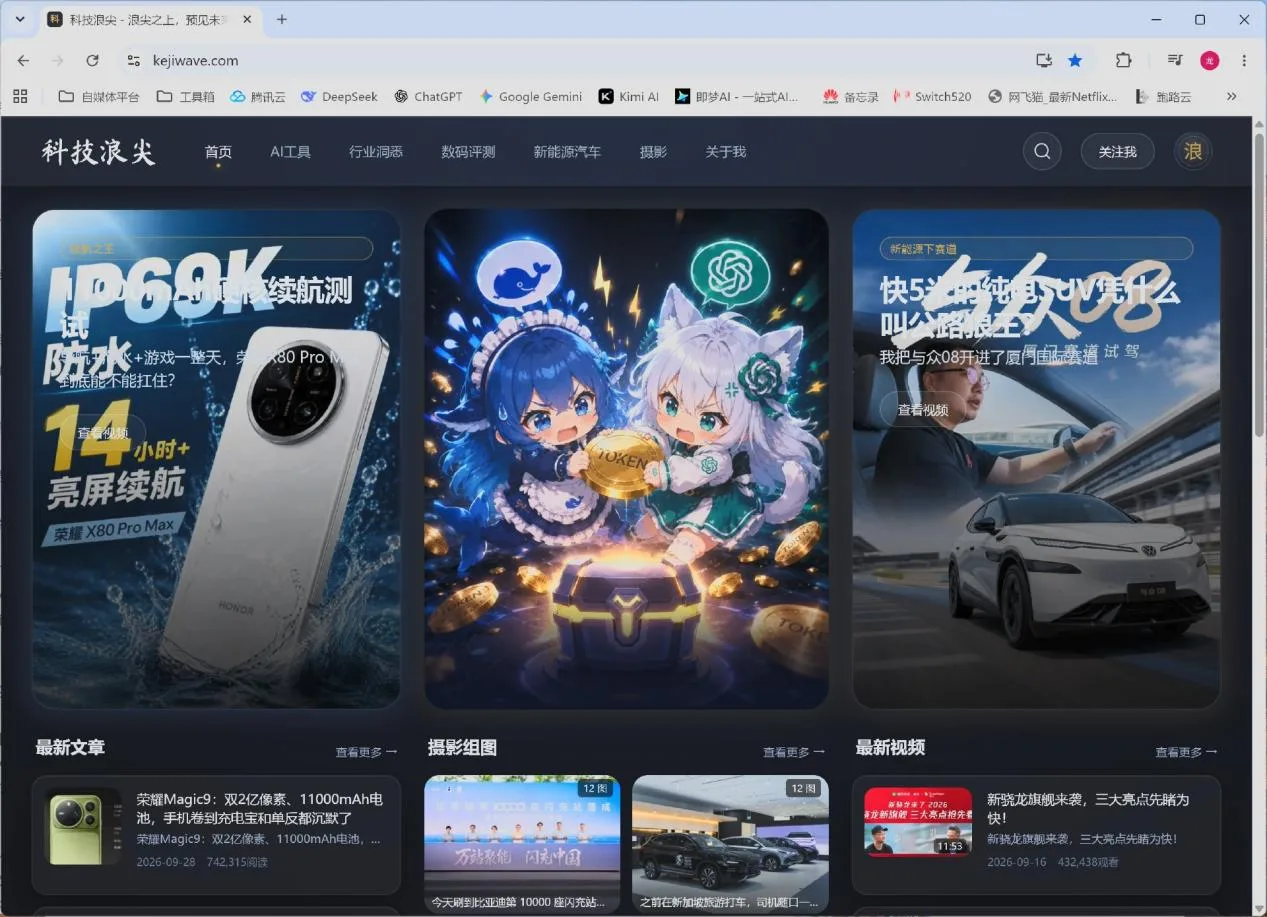
Task: Open the green phone article thumbnail
Action: coord(83,825)
